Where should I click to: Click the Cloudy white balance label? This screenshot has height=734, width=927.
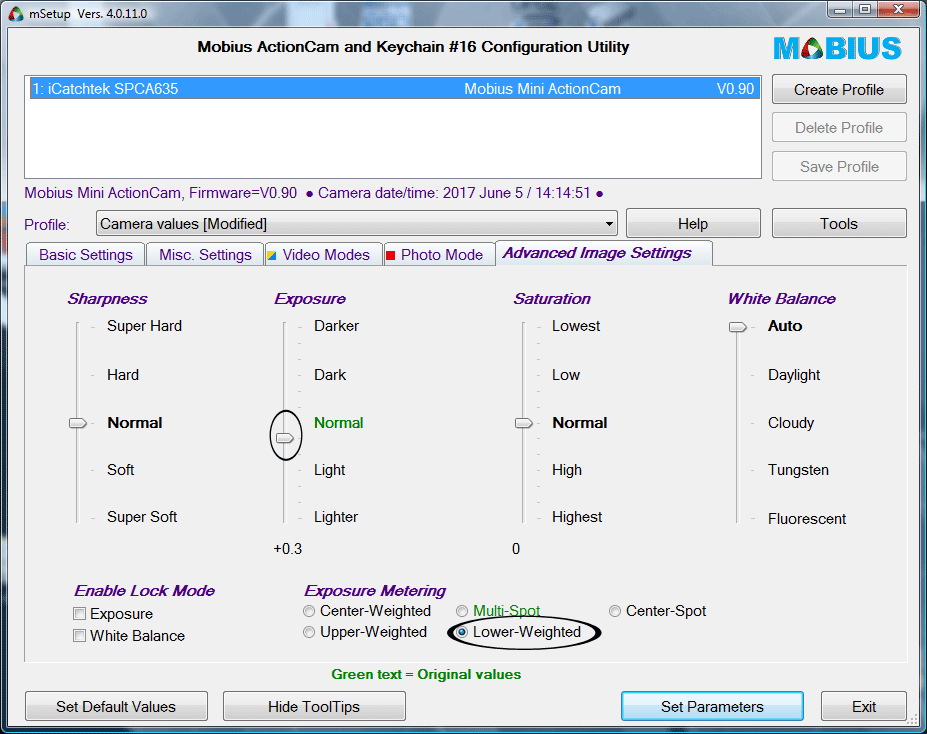pos(791,423)
